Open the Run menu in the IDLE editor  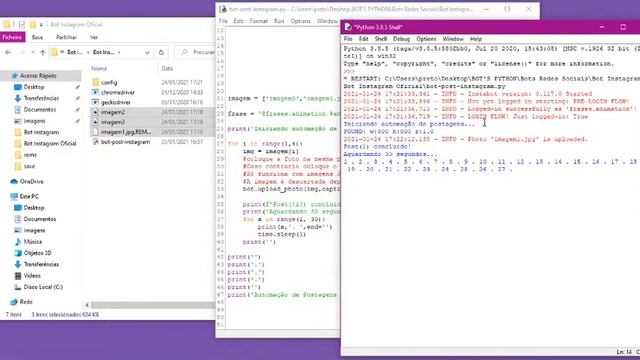[279, 21]
